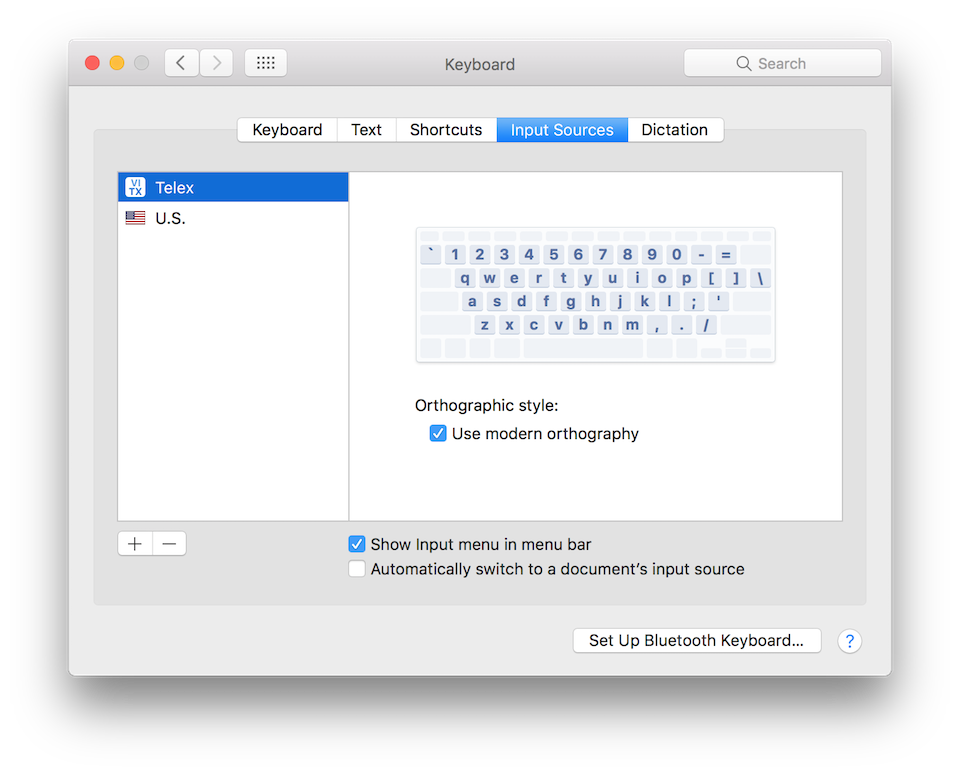Click inside the Search field
This screenshot has height=774, width=960.
(790, 62)
